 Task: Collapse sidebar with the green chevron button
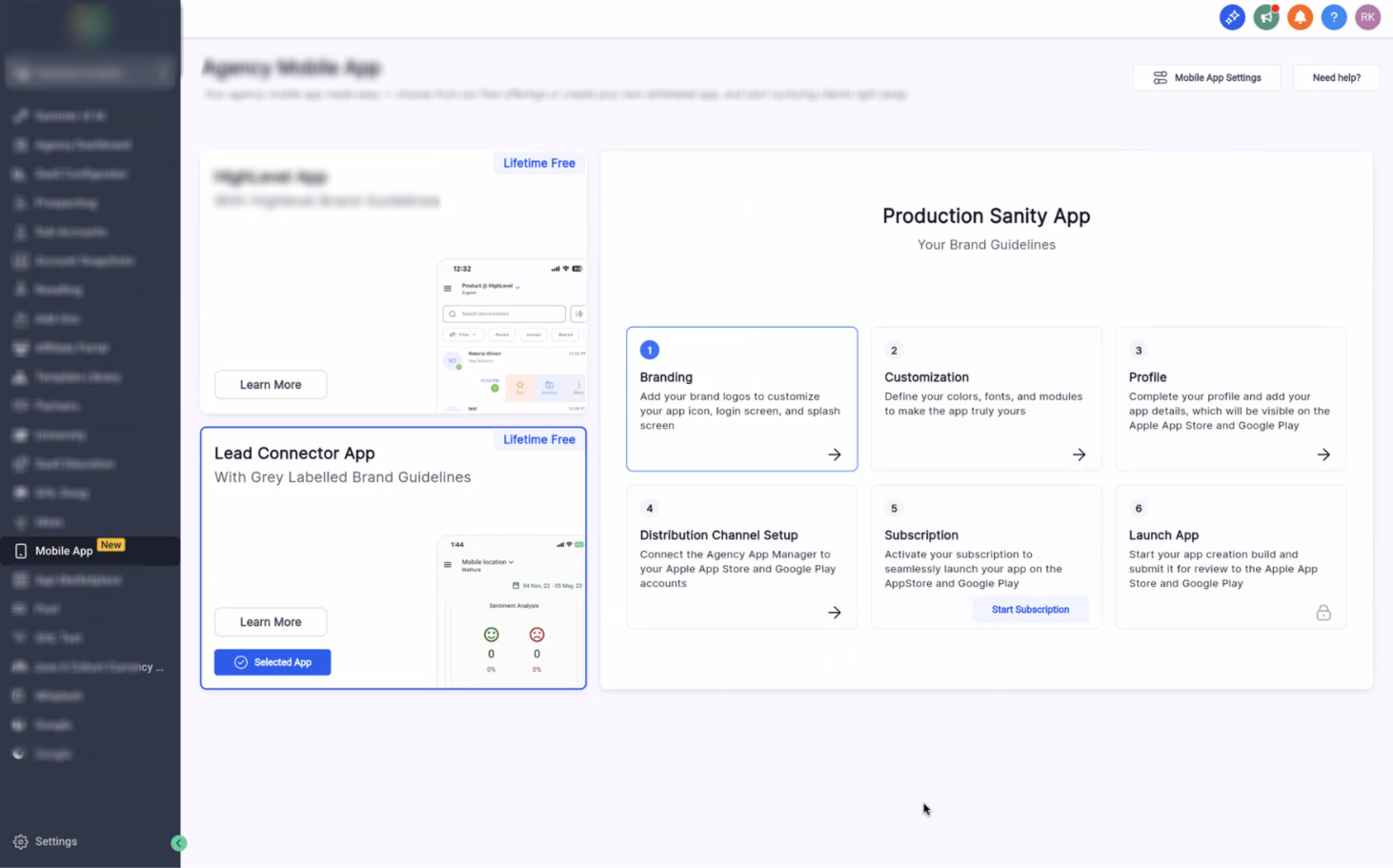(x=178, y=843)
